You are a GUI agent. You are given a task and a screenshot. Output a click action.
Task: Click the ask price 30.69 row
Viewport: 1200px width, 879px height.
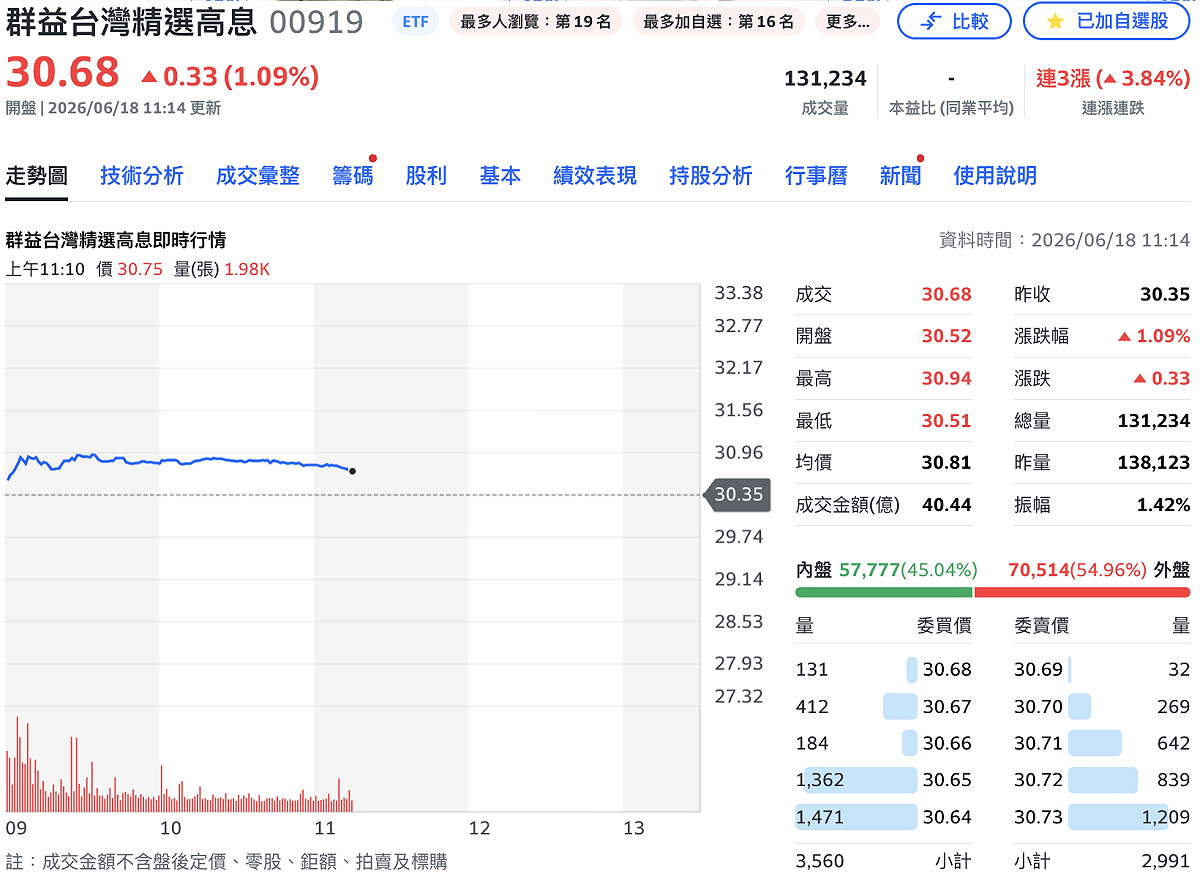point(1102,669)
